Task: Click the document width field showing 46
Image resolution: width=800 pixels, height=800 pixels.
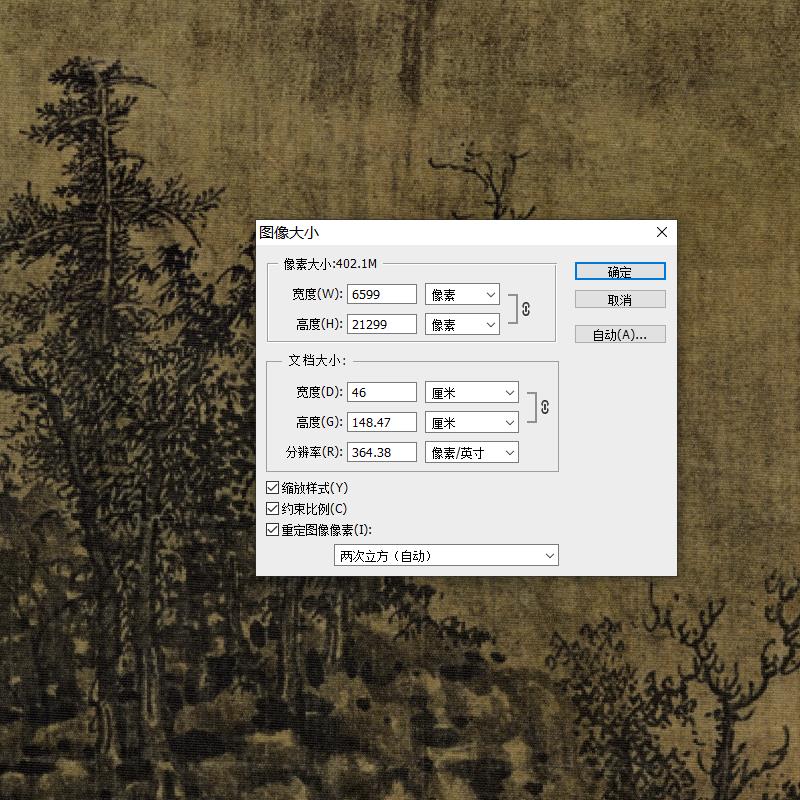Action: (382, 392)
